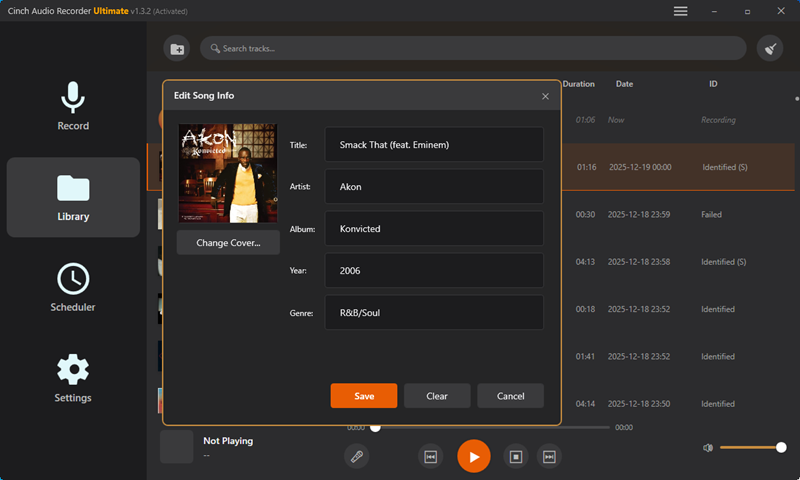800x480 pixels.
Task: Click the broom cleanup icon
Action: 770,48
